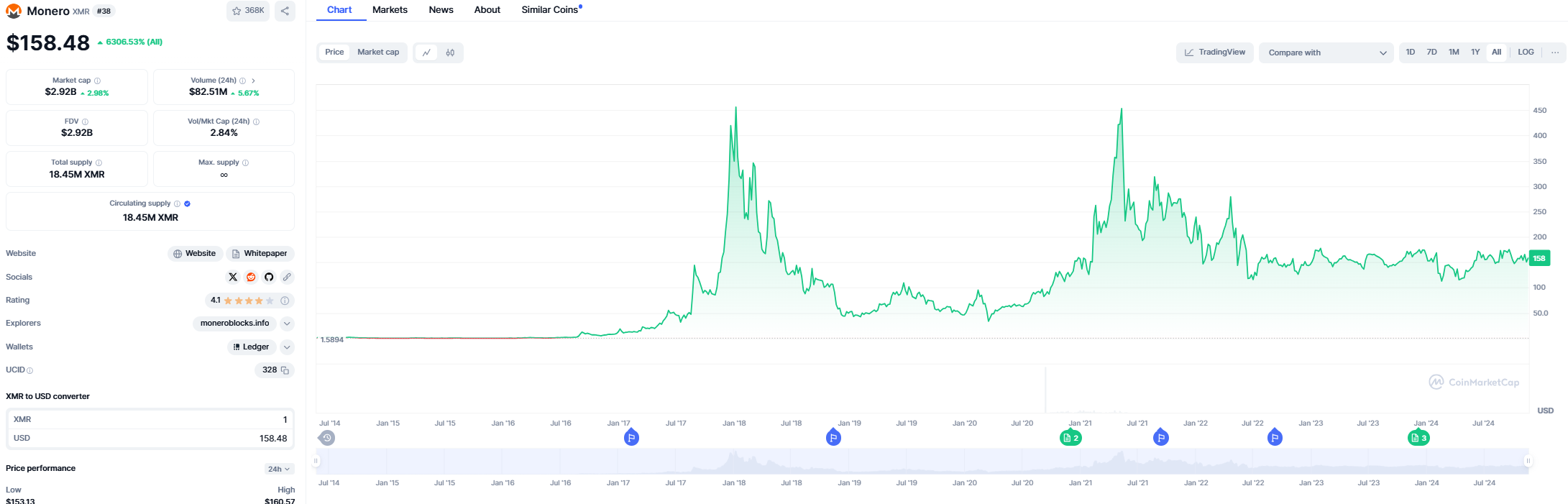1568x504 pixels.
Task: Open the TradingView chart button
Action: (1215, 52)
